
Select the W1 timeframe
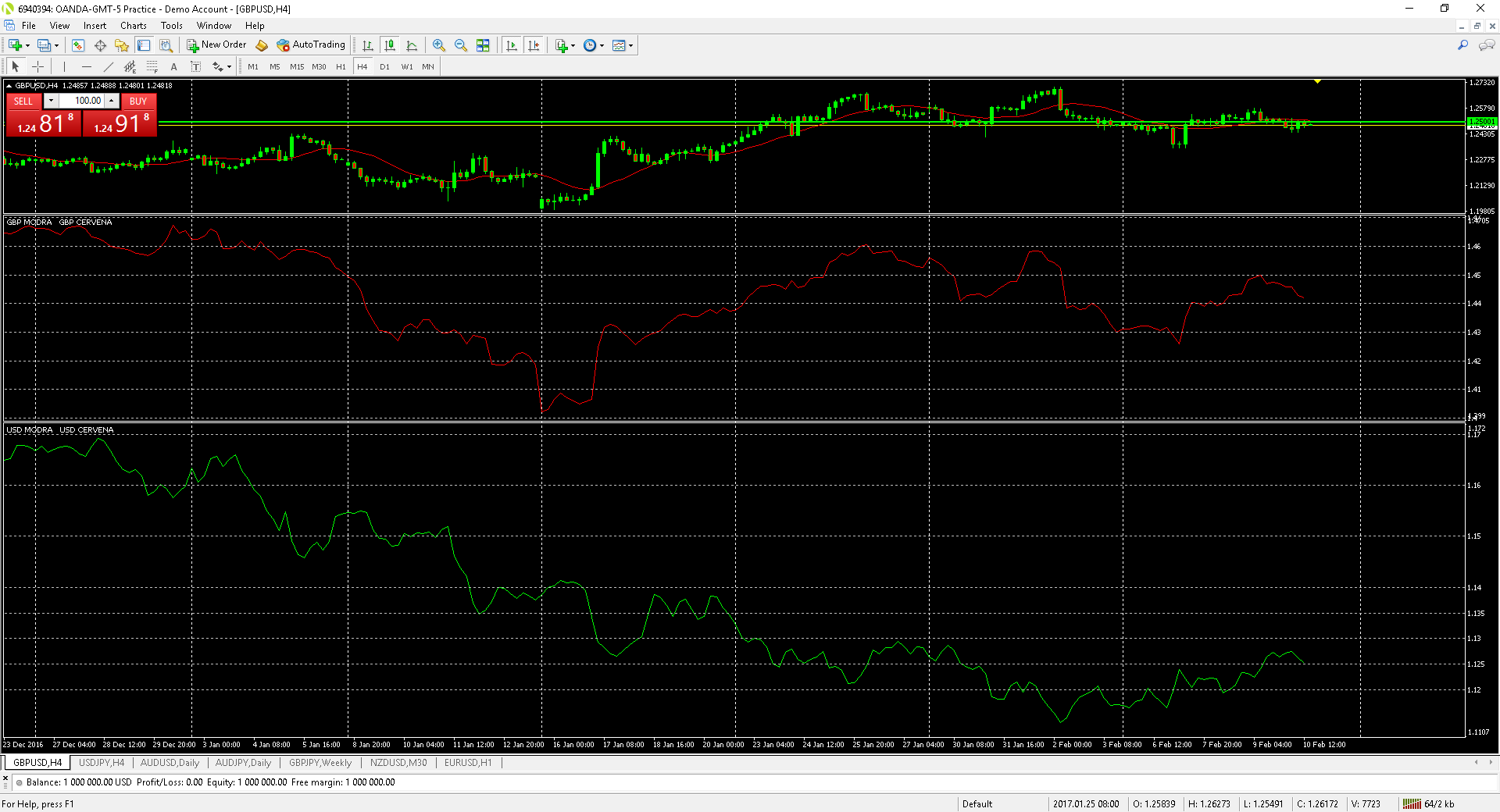(x=407, y=66)
